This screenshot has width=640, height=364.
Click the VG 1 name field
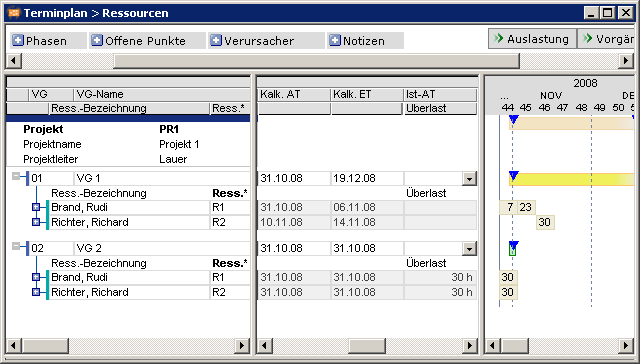point(162,179)
